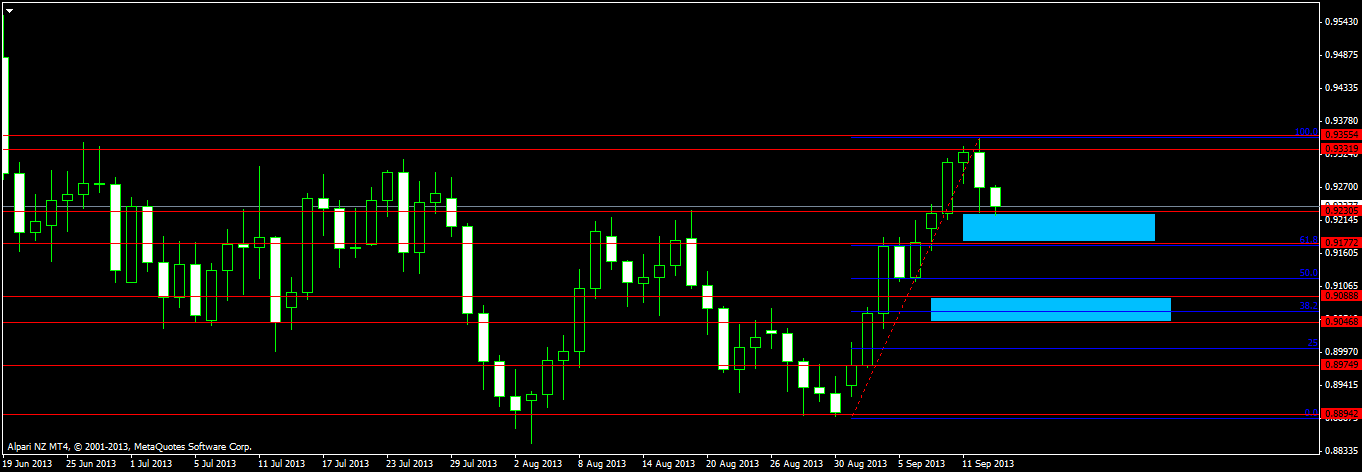Click the 0.91605 price scale value
This screenshot has width=1362, height=472.
tap(1341, 253)
